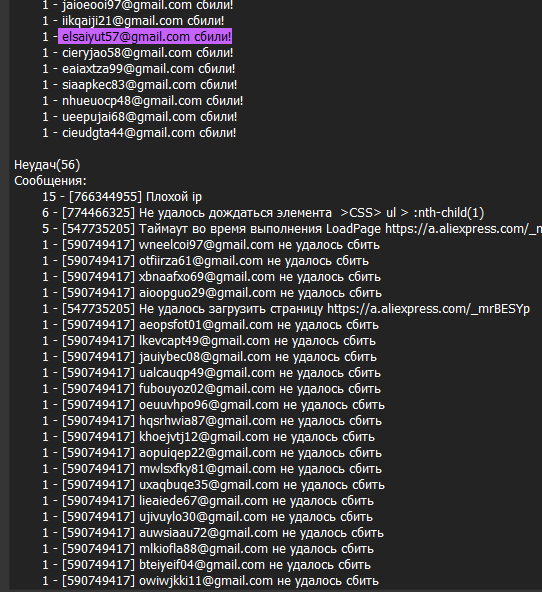Image resolution: width=542 pixels, height=592 pixels.
Task: Select the Плохой ip message line
Action: point(122,197)
